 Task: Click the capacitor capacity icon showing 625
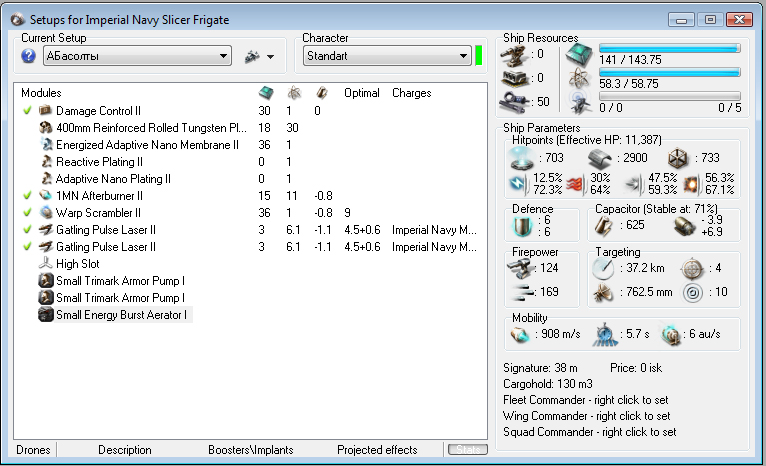(x=604, y=226)
